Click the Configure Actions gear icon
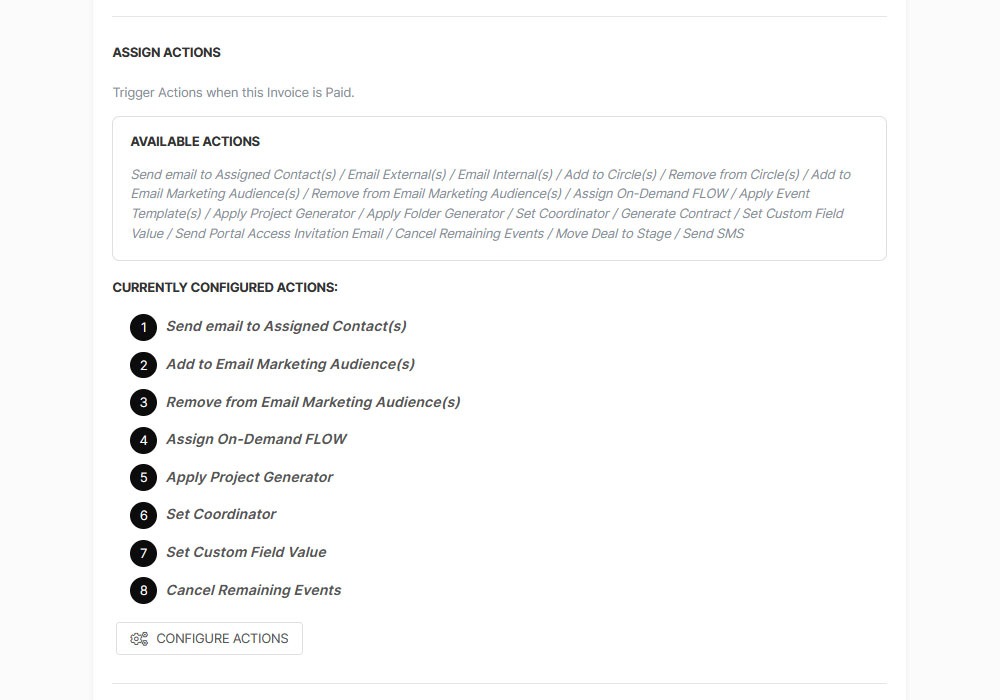 tap(139, 639)
